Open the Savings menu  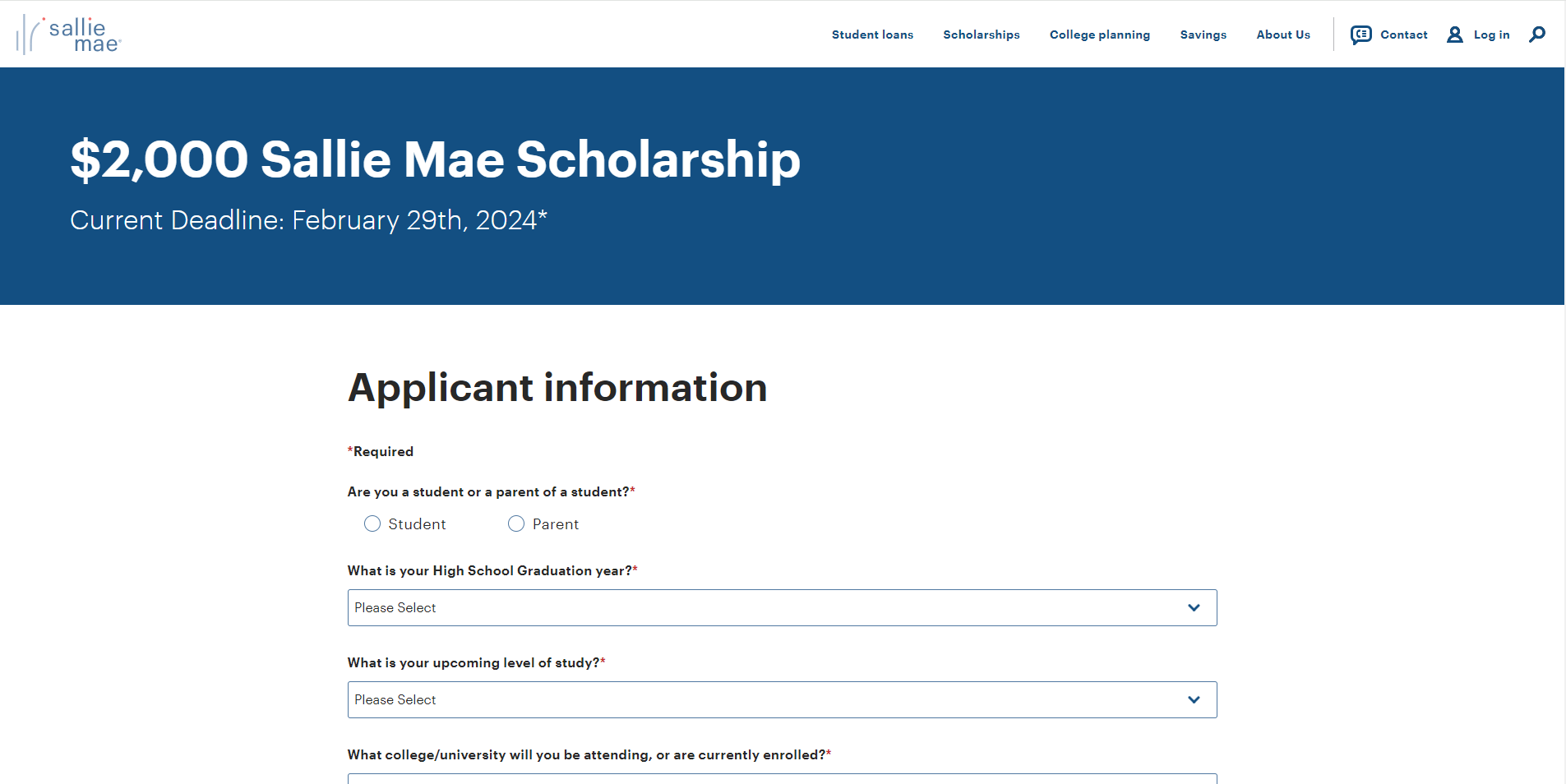pos(1203,35)
